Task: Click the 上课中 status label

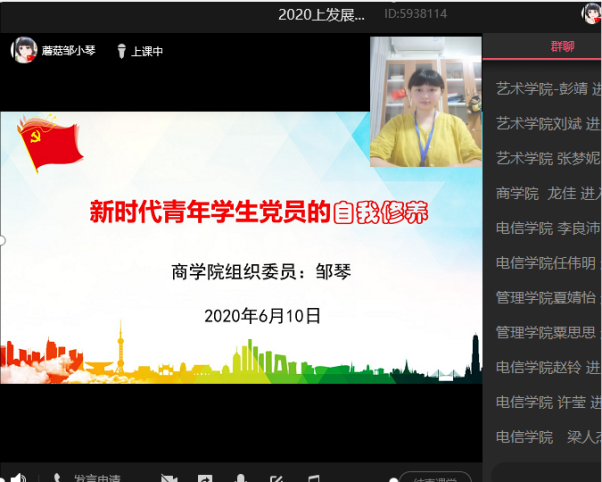Action: [x=147, y=51]
